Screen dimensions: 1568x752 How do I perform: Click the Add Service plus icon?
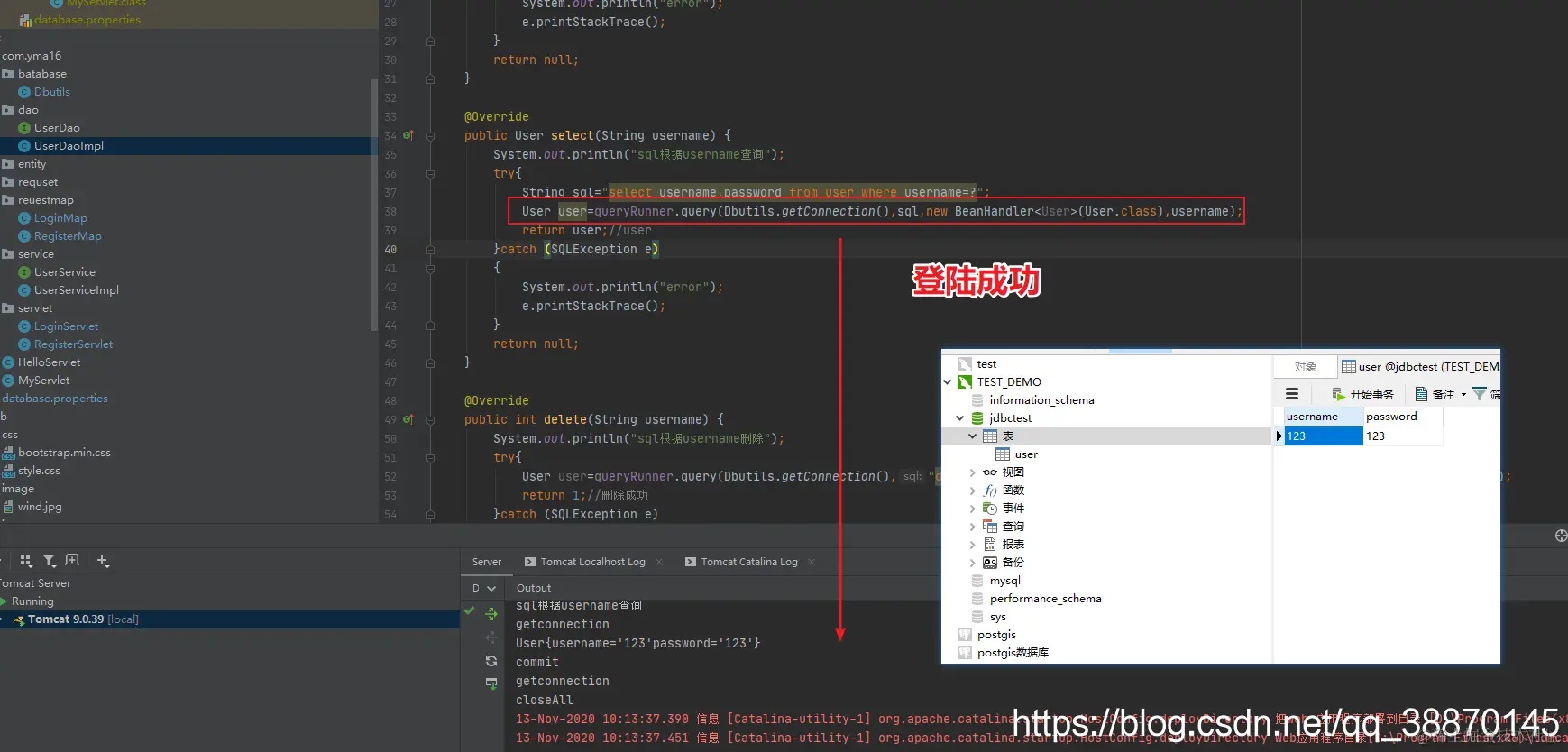tap(103, 561)
